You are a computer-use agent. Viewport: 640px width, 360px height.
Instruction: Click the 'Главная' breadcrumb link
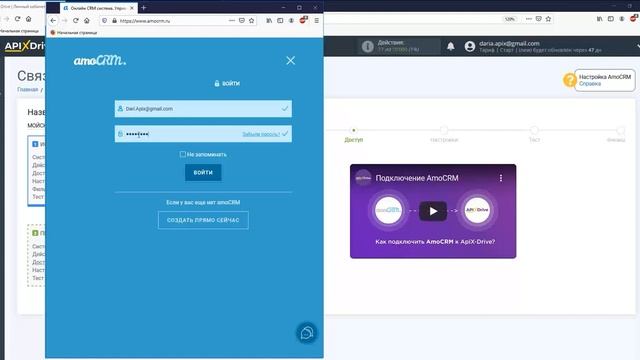click(27, 89)
